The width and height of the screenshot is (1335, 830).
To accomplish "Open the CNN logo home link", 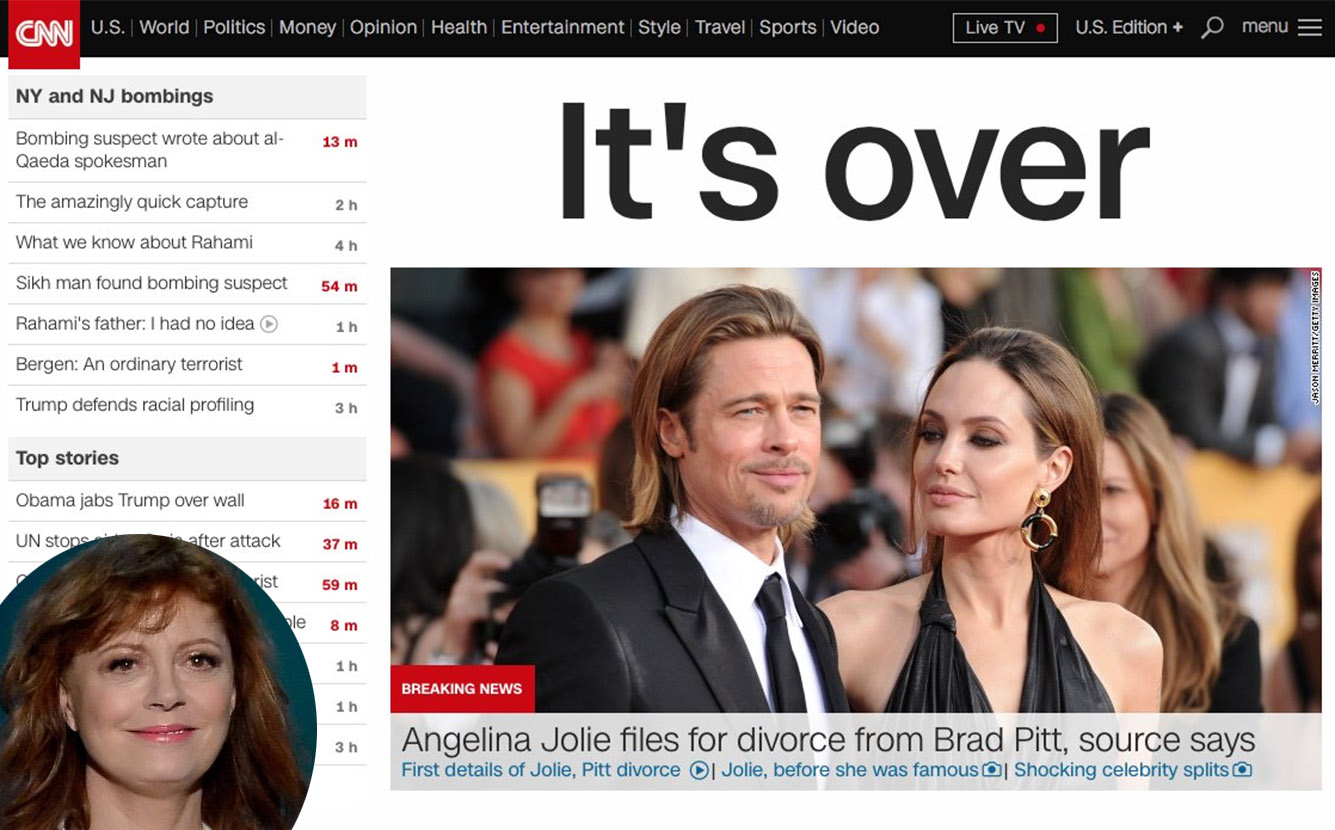I will [44, 33].
